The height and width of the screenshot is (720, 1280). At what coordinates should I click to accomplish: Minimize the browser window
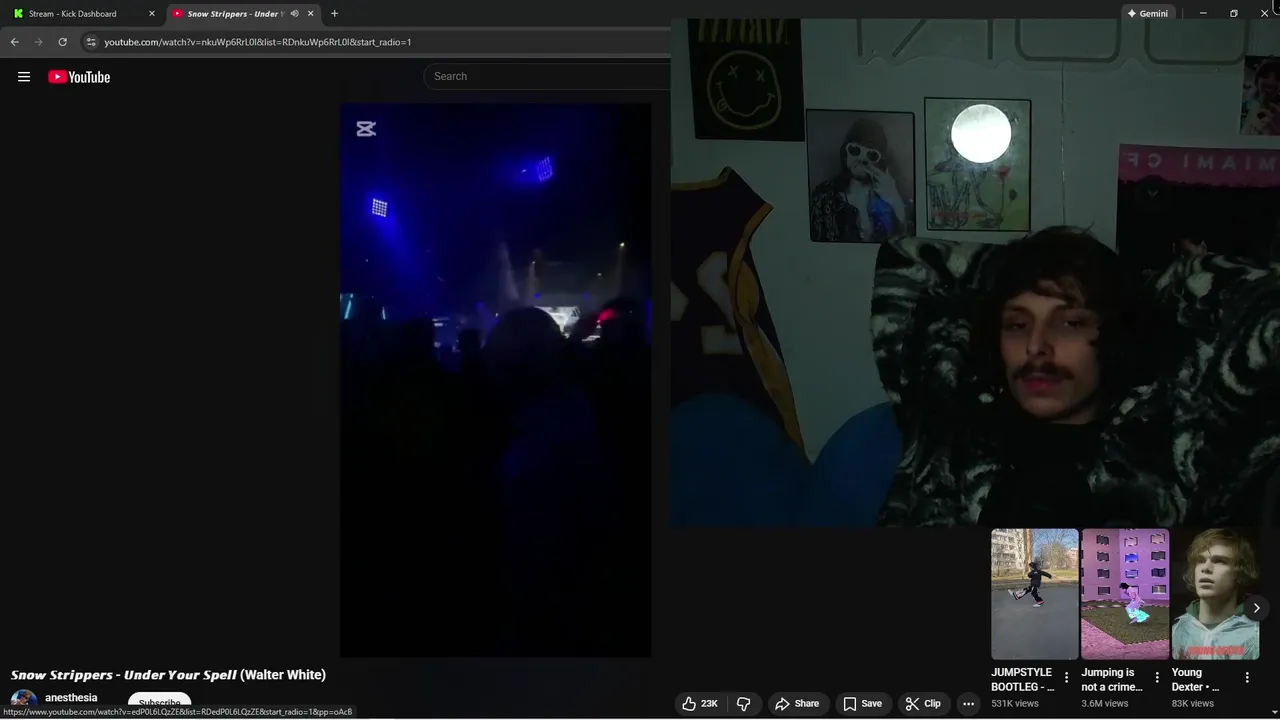1203,13
